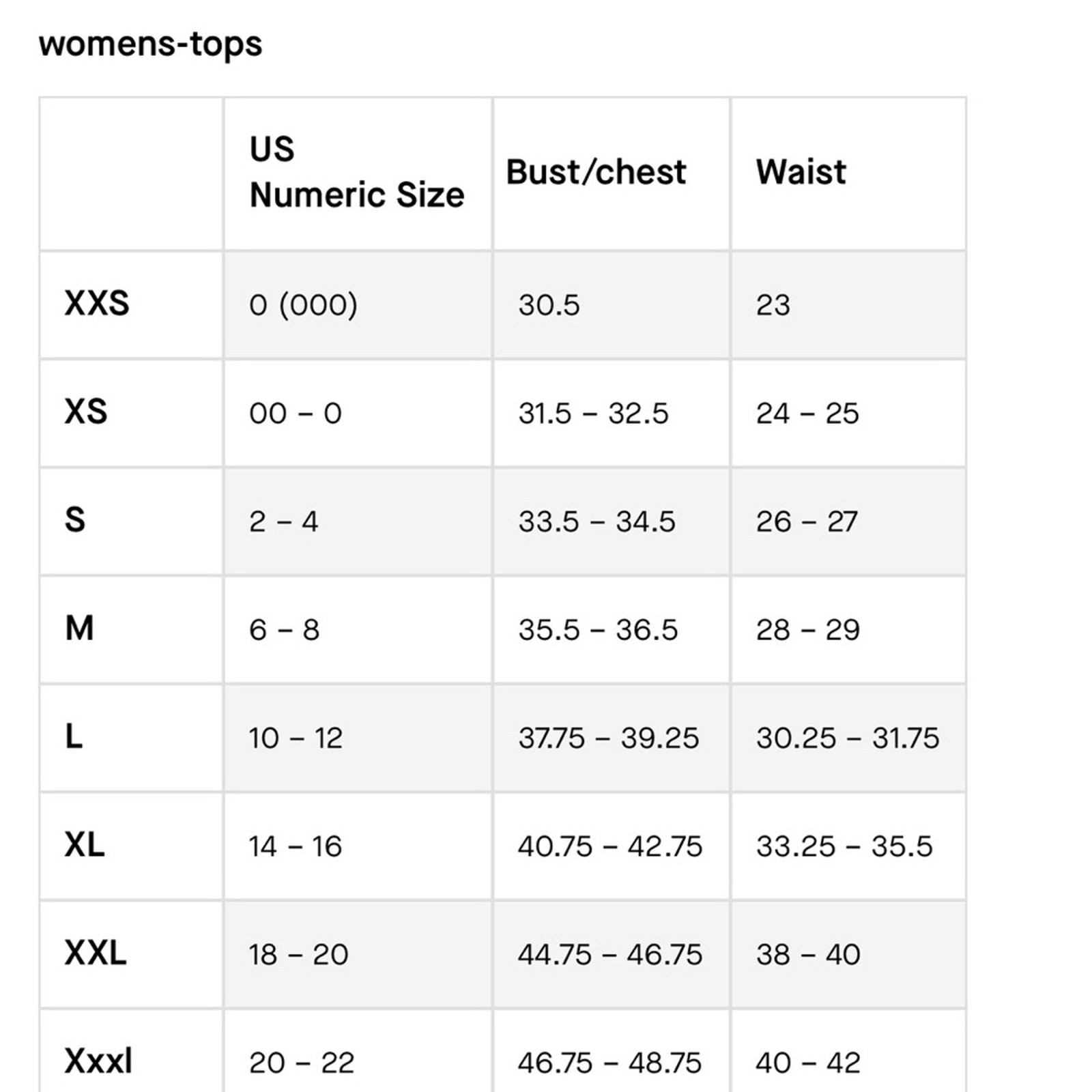The height and width of the screenshot is (1092, 1092).
Task: Click the XXS size row label
Action: pos(97,303)
